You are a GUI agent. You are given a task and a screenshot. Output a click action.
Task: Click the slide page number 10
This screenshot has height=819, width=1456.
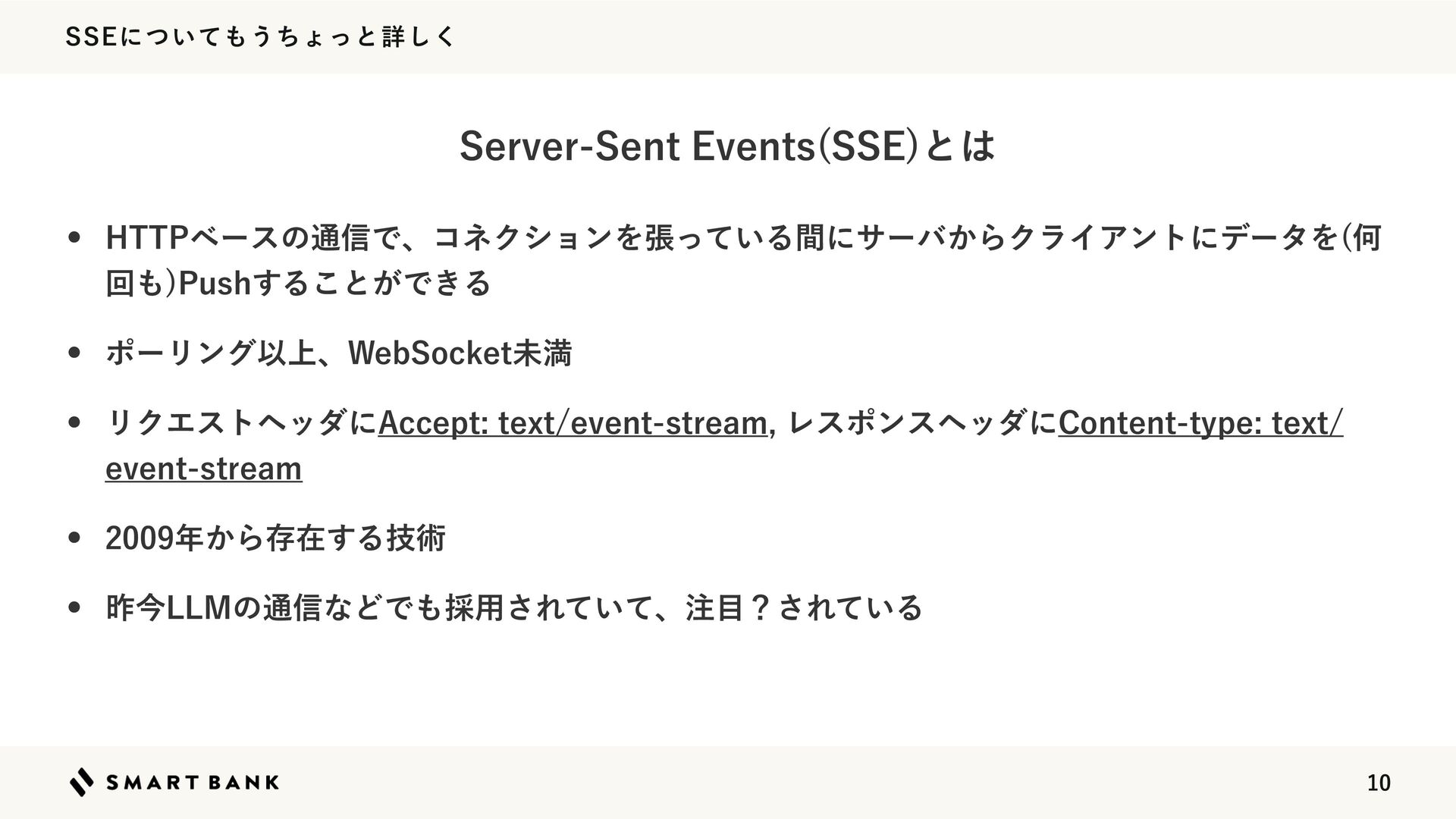coord(1379,783)
